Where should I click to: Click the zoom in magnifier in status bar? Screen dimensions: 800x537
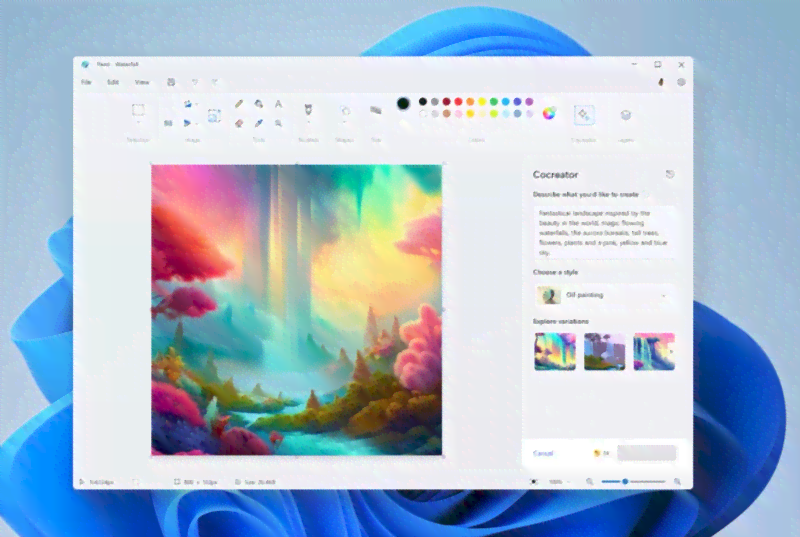(x=678, y=481)
